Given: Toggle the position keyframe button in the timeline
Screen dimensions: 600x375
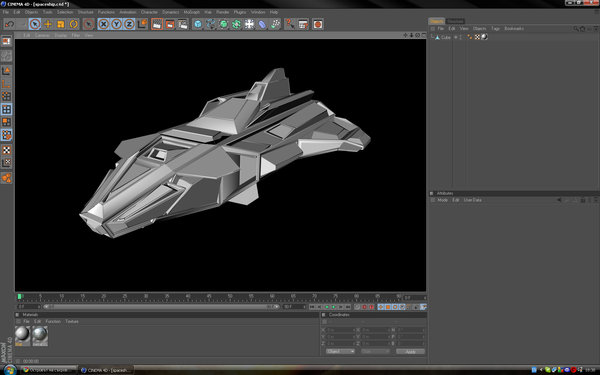Looking at the screenshot, I should (x=381, y=307).
